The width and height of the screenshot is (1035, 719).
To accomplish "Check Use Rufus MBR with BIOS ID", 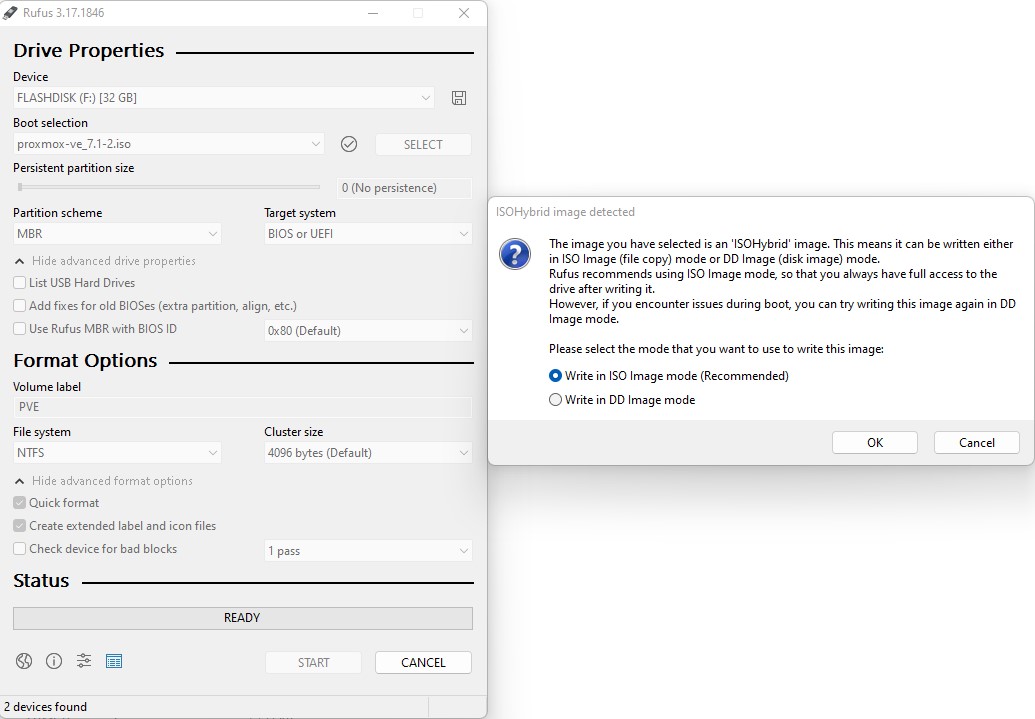I will pyautogui.click(x=20, y=329).
